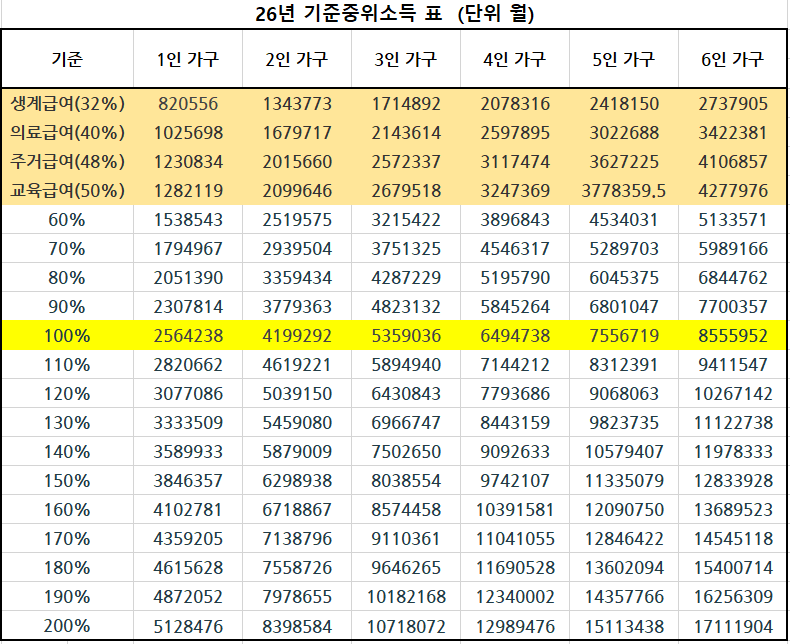This screenshot has height=644, width=790.
Task: Click the 의료급여(40%) row label
Action: (67, 133)
